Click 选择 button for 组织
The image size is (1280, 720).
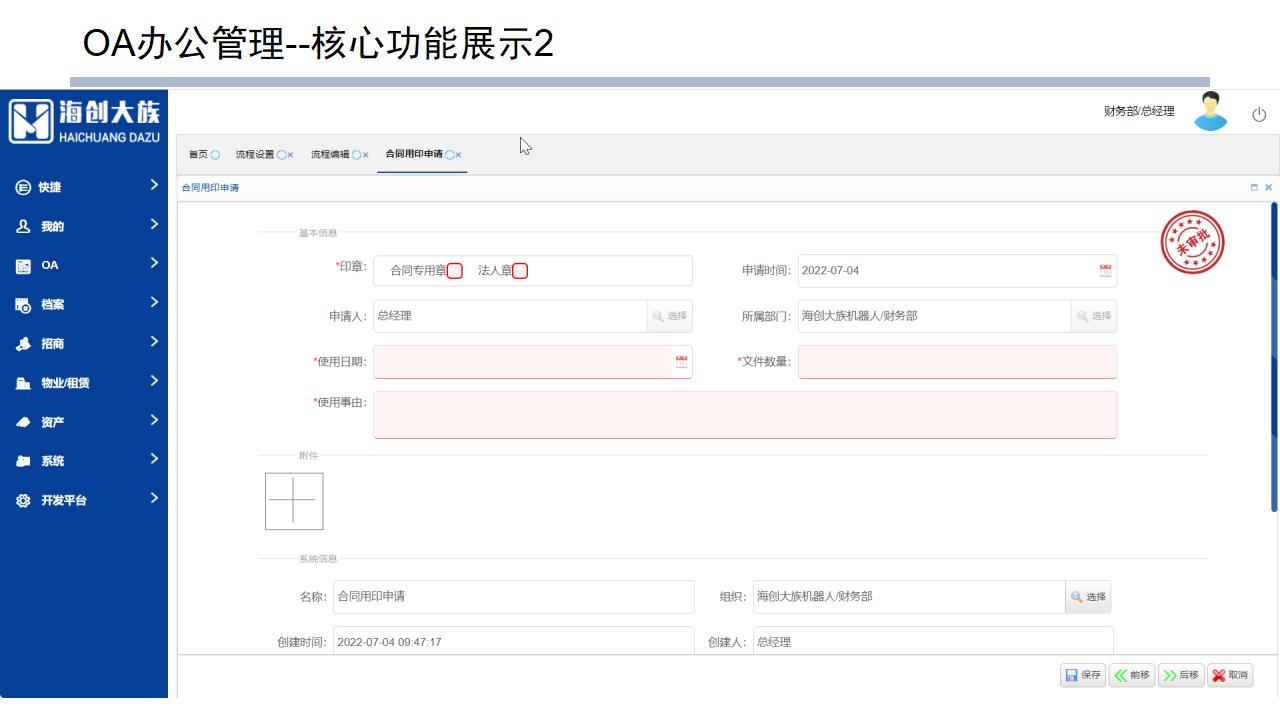1088,597
